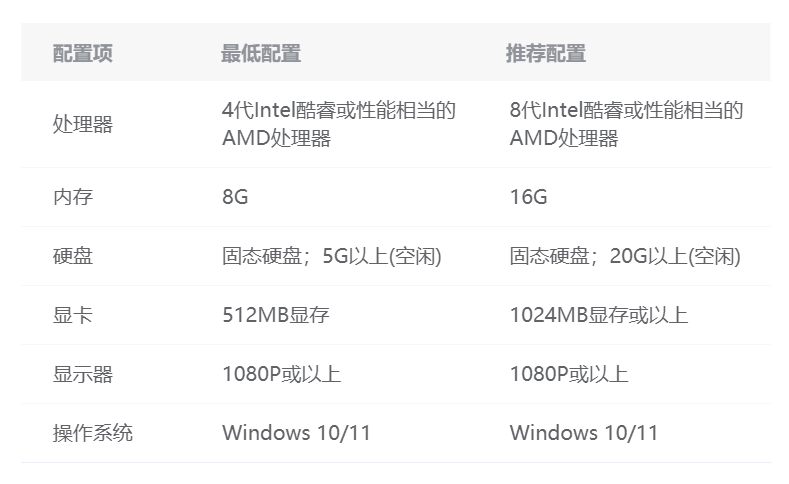Click the 1024MB显存或以上 cell
Screen dimensions: 789x484
click(598, 315)
